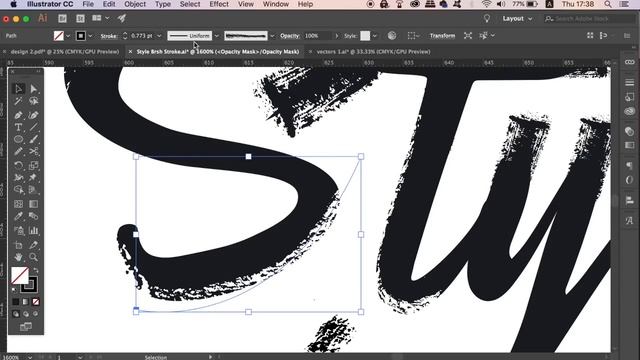Open zoom level dropdown in status bar
Screen dimensions: 640x360
[x=30, y=357]
